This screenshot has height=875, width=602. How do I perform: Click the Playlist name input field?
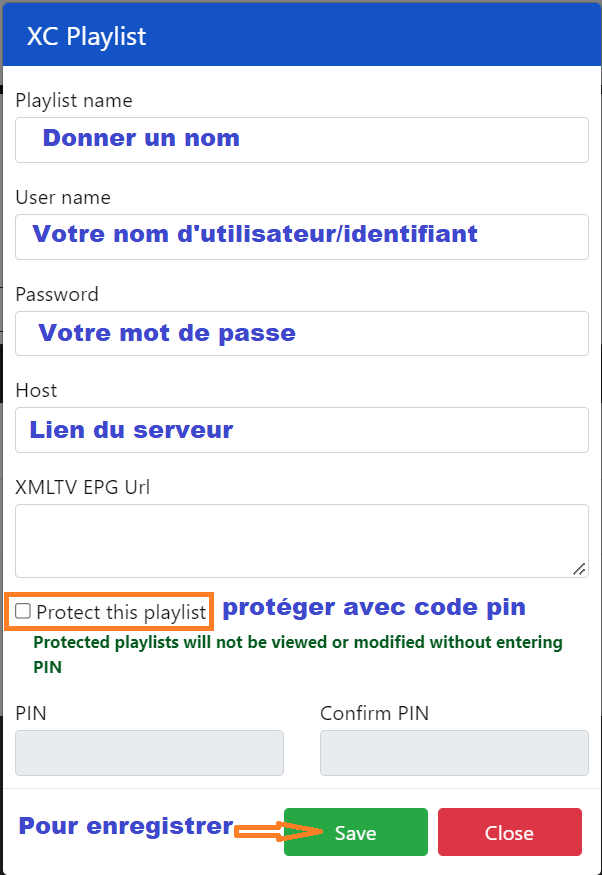(301, 139)
